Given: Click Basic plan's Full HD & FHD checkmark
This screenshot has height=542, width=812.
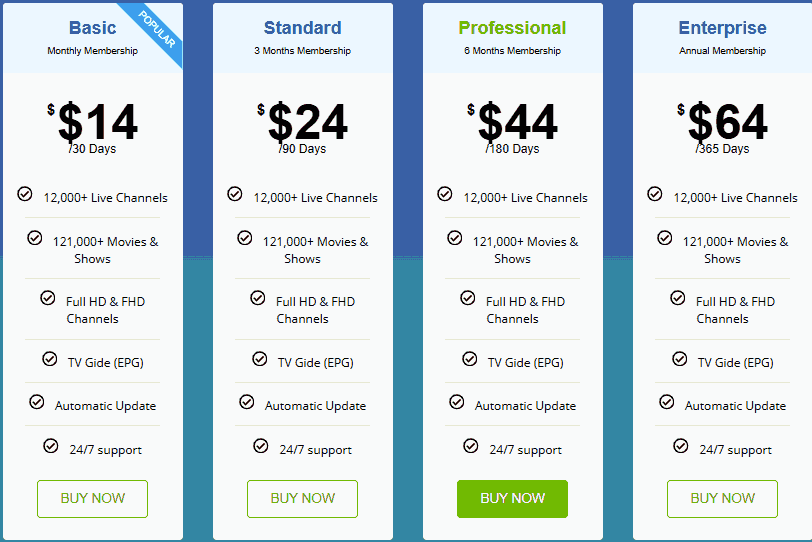Looking at the screenshot, I should (47, 298).
